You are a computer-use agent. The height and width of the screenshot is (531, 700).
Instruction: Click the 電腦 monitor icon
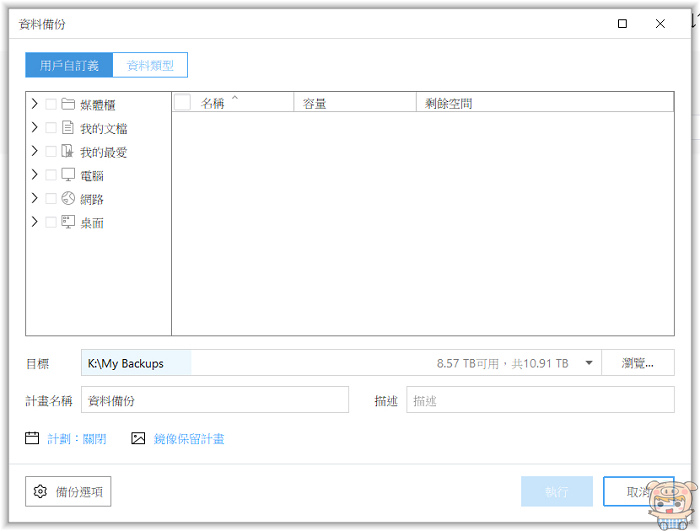pyautogui.click(x=68, y=175)
